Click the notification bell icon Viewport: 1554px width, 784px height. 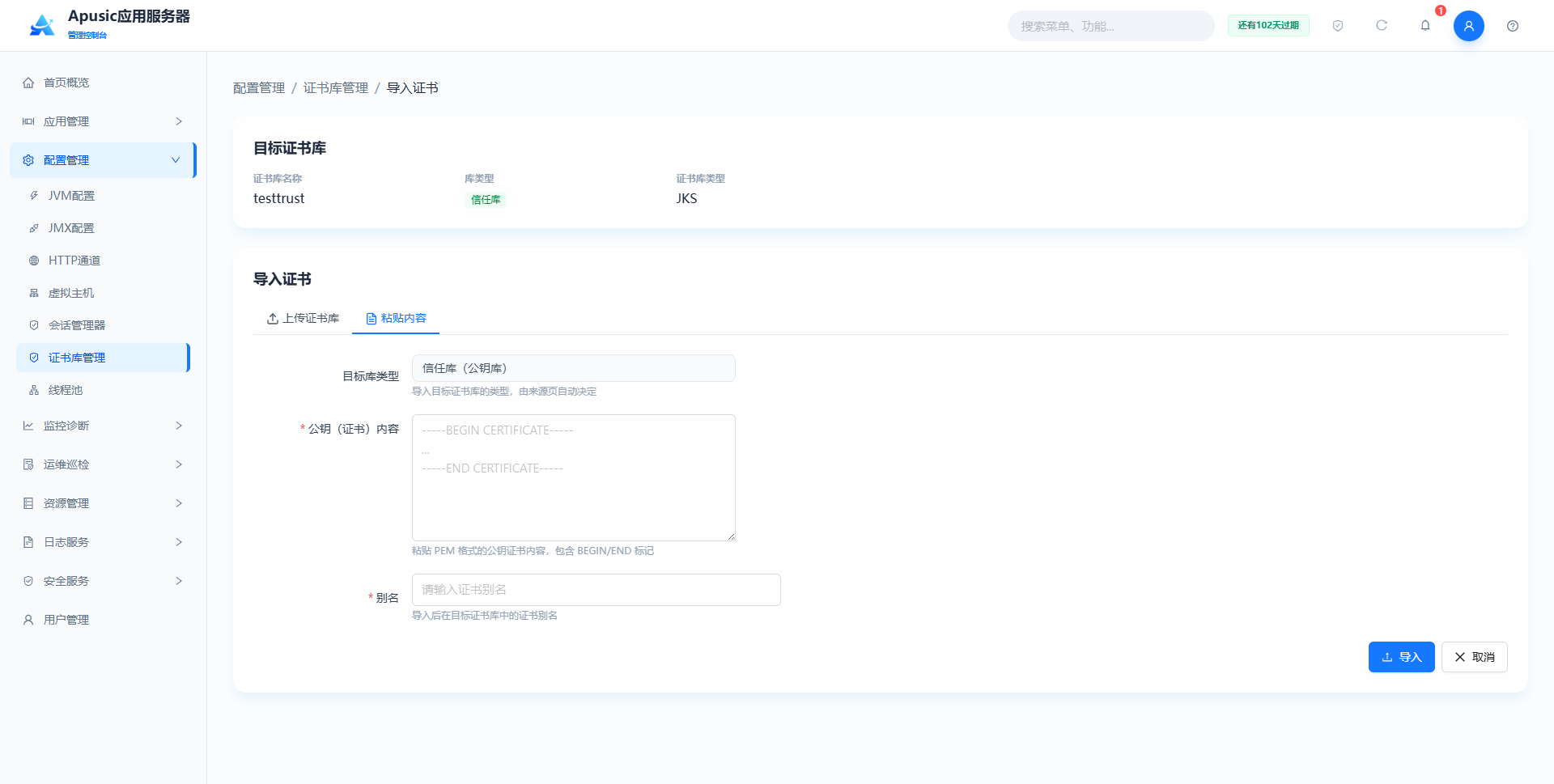[x=1425, y=26]
